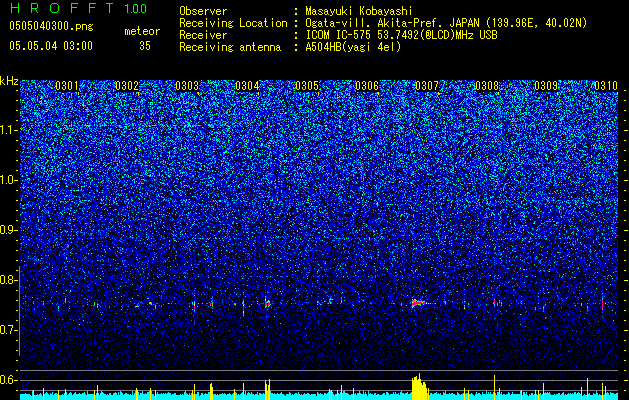
Task: Click the meteor label
Action: tap(142, 31)
